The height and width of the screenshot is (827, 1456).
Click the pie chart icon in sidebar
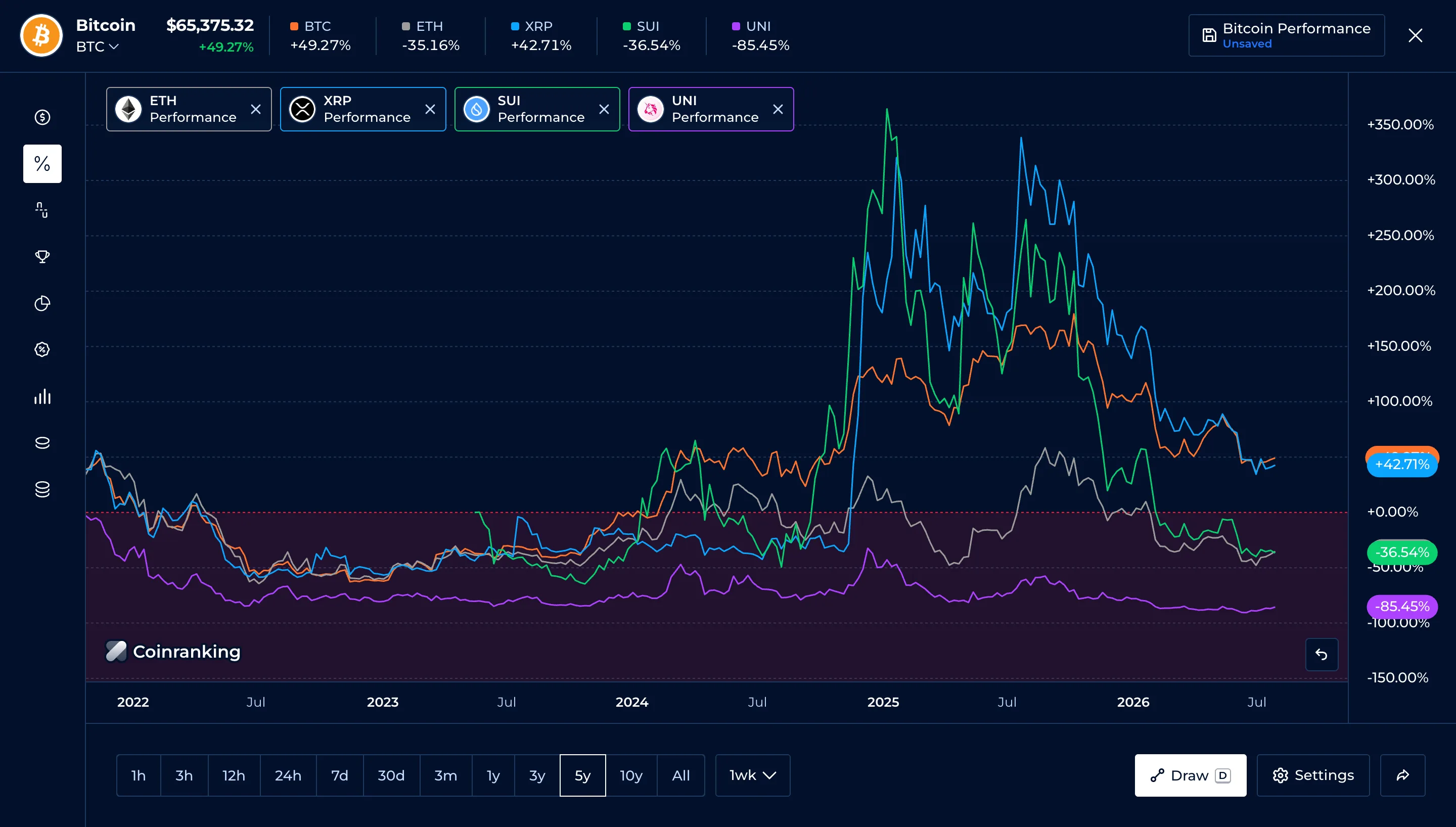tap(42, 303)
